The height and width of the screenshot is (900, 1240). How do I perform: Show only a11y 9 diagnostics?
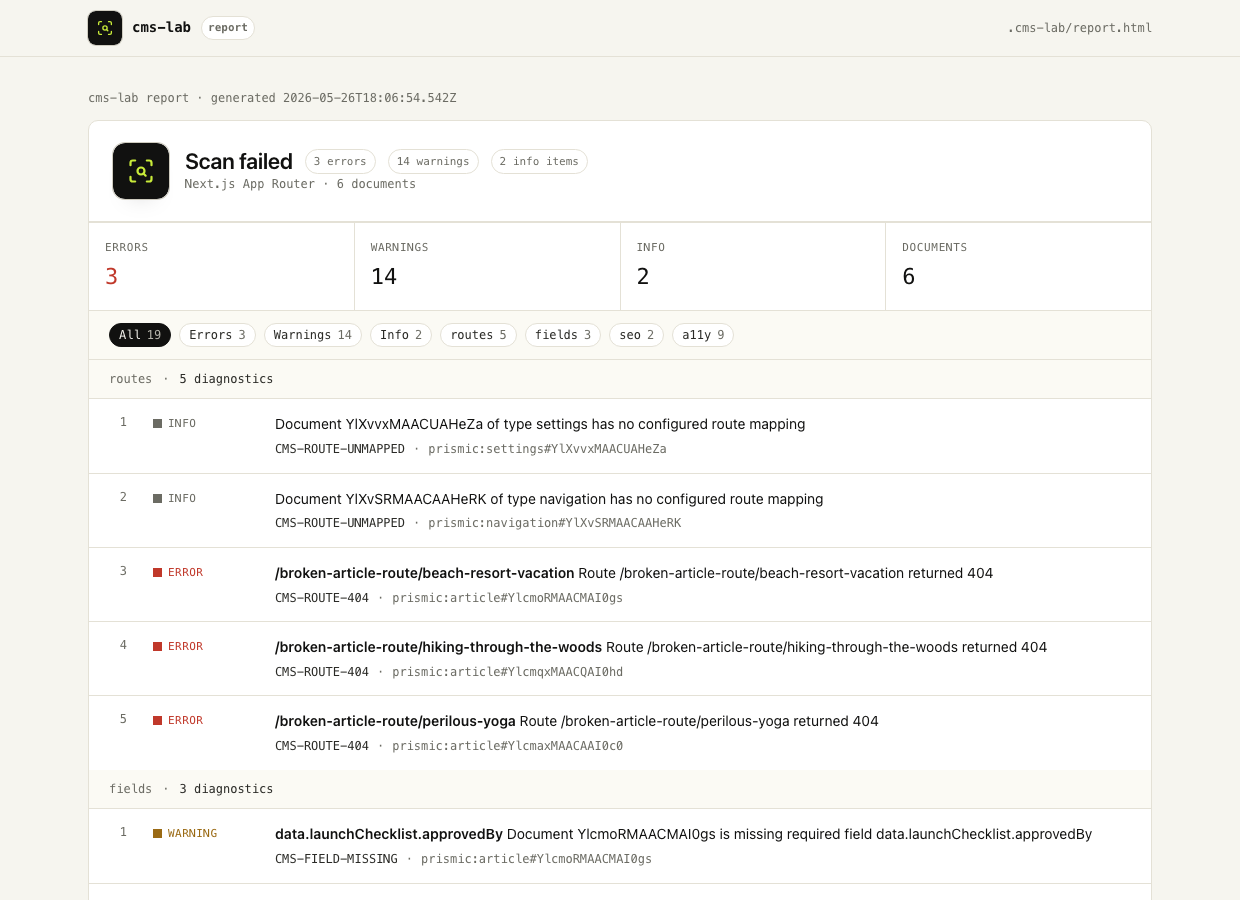703,335
